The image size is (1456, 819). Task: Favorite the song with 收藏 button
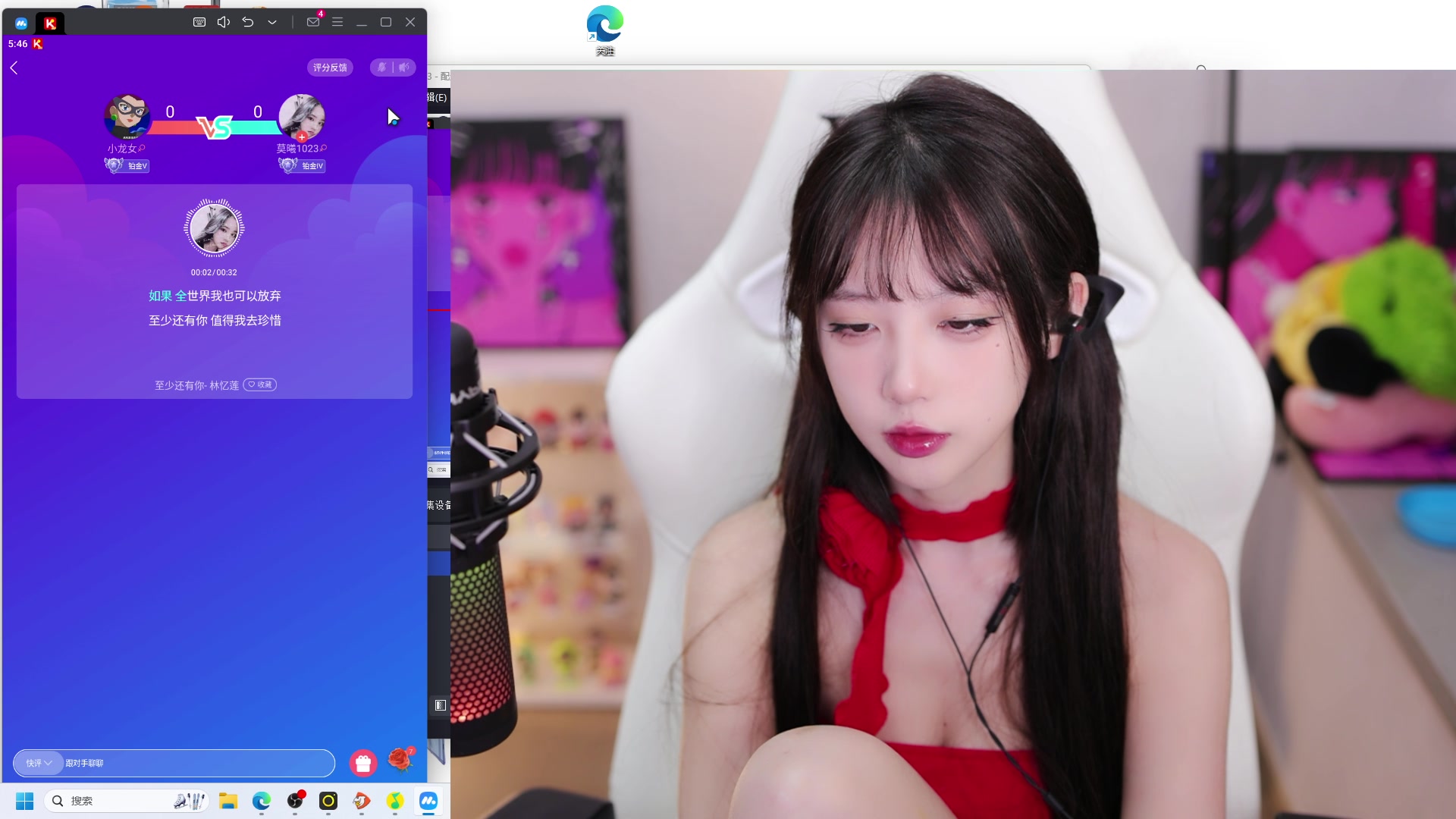coord(260,384)
